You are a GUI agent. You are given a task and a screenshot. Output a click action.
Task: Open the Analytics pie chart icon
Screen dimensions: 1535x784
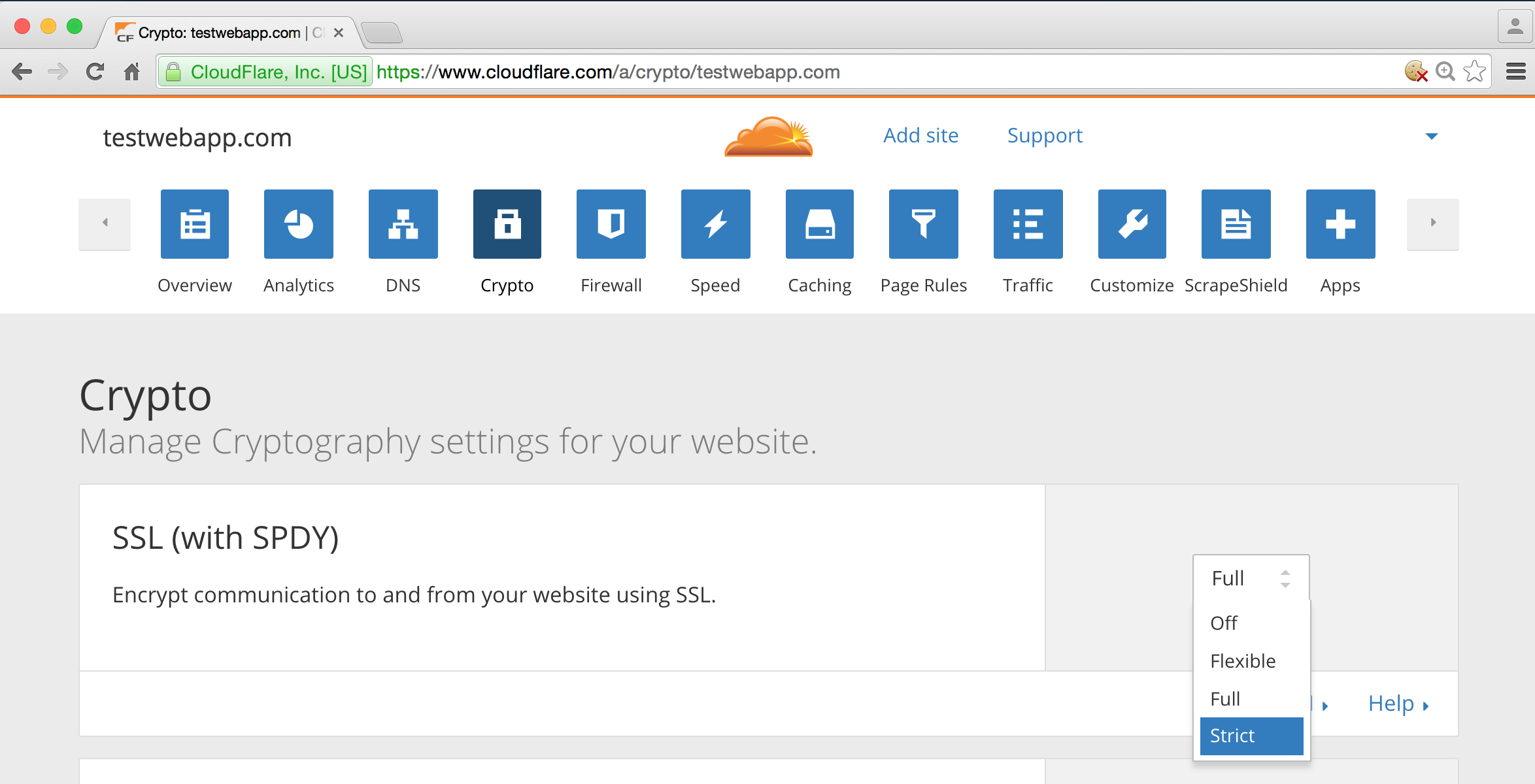pyautogui.click(x=299, y=224)
